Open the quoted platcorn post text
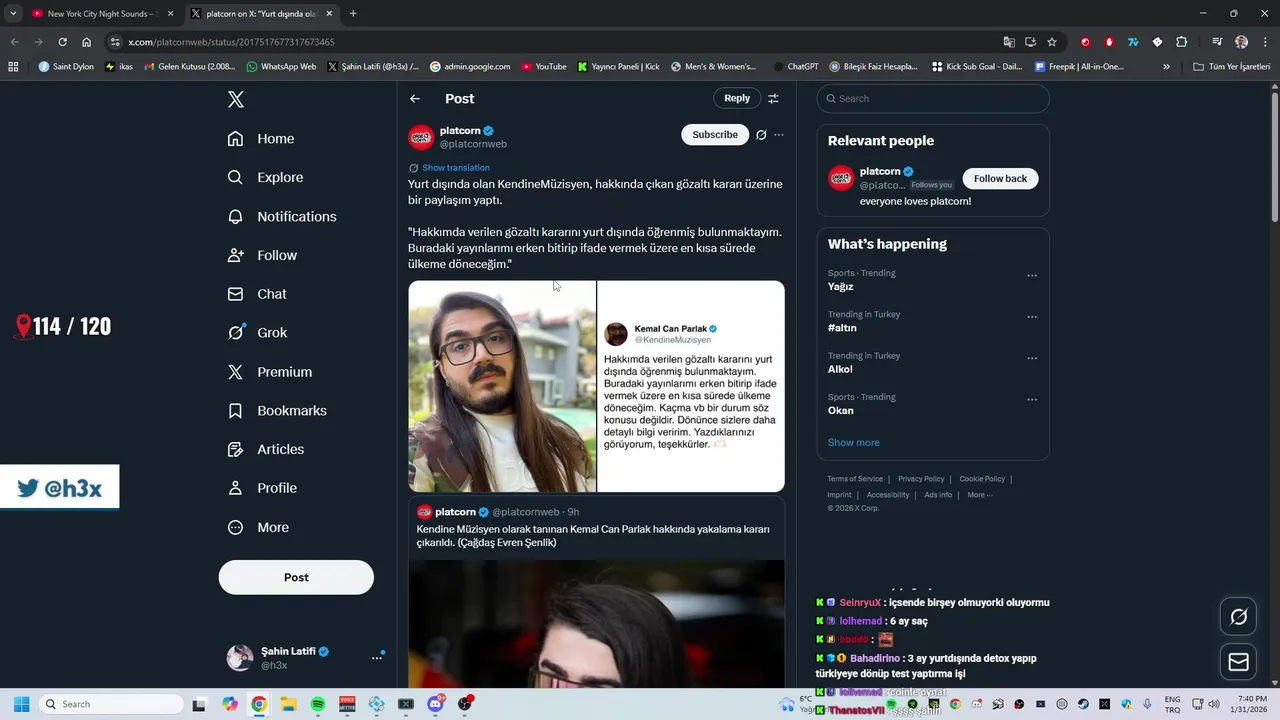1280x720 pixels. (x=593, y=536)
